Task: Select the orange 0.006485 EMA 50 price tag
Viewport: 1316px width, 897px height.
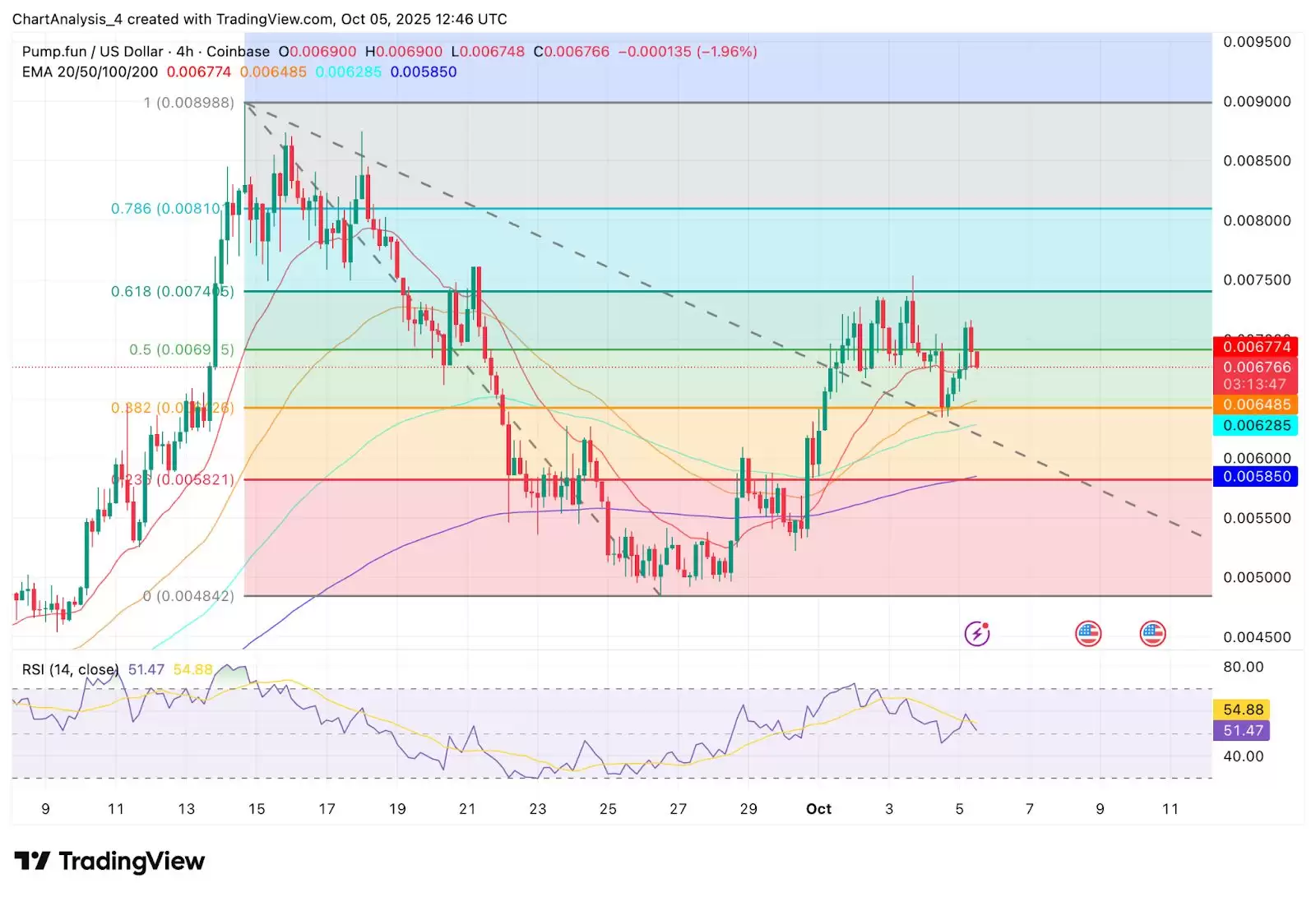Action: [x=1255, y=405]
